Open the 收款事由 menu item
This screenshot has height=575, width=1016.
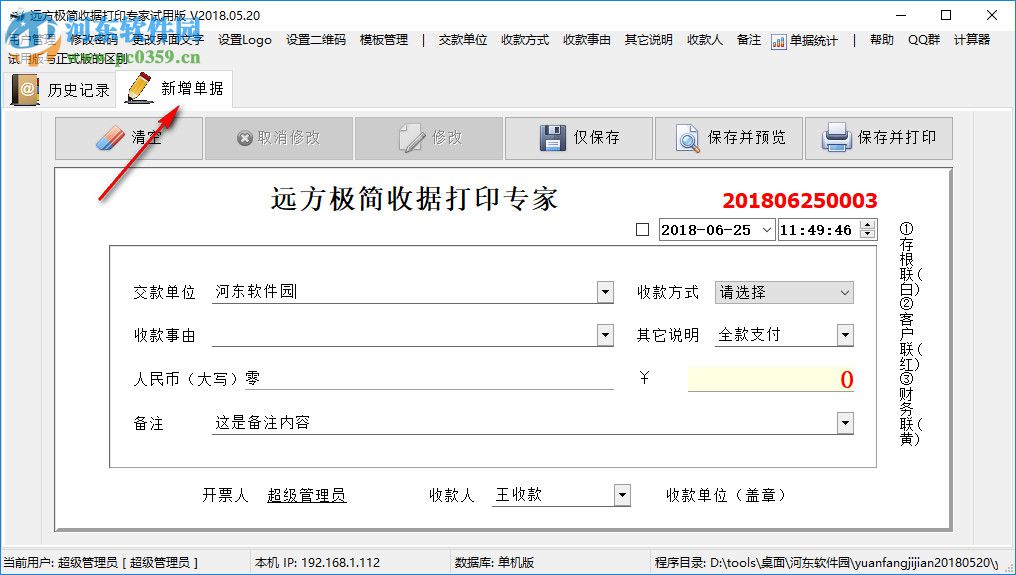click(x=587, y=40)
